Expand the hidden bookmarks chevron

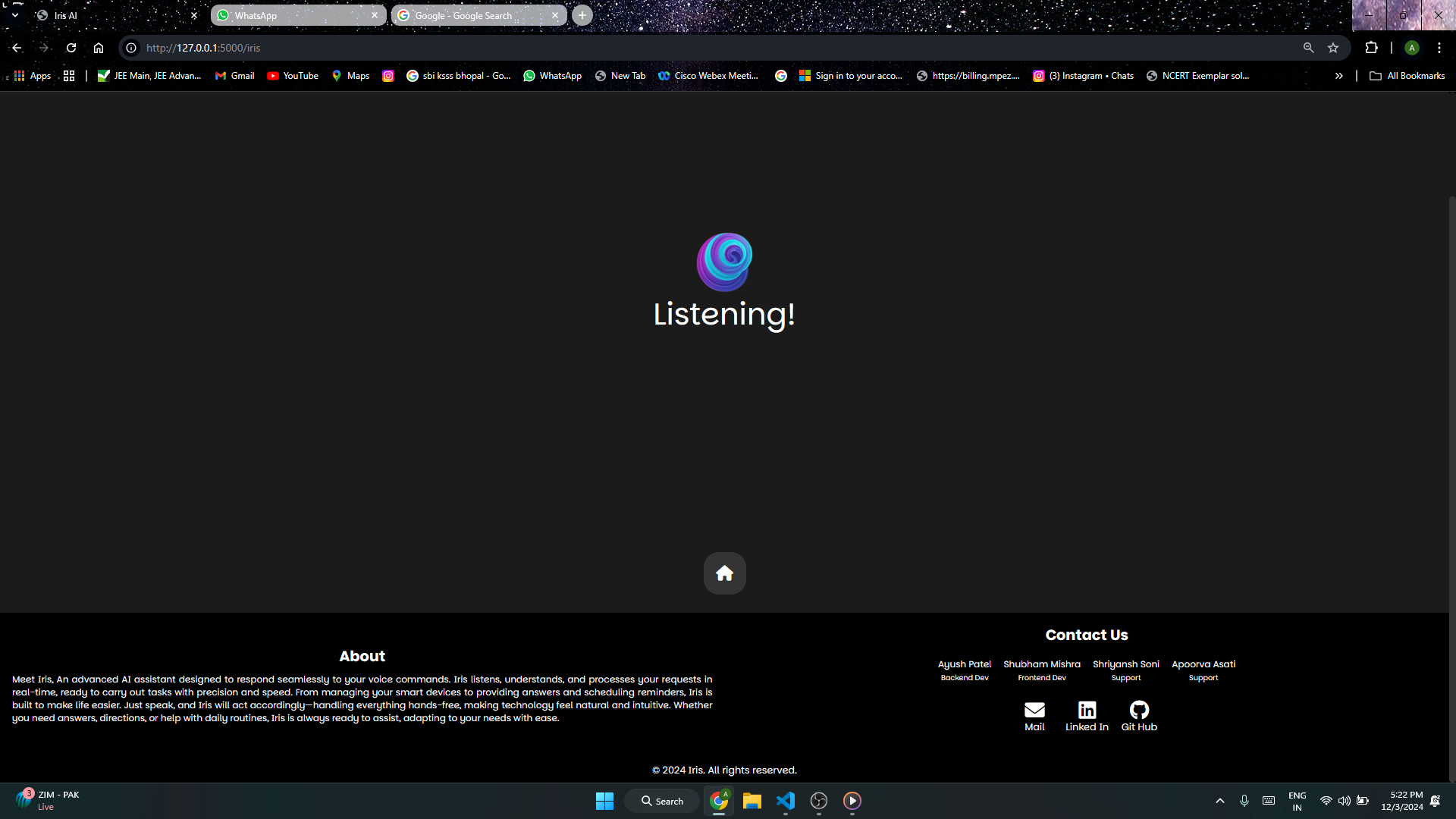tap(1339, 76)
